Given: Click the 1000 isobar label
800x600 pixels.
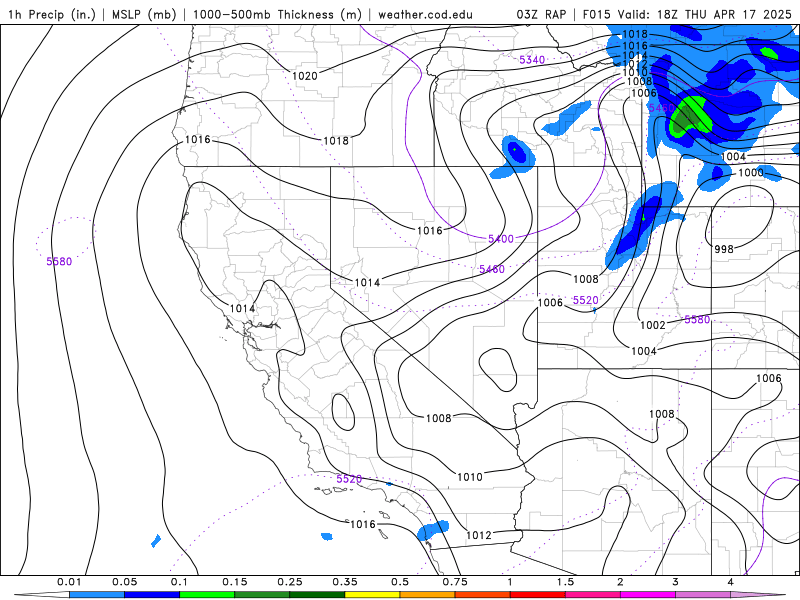Looking at the screenshot, I should (x=751, y=172).
